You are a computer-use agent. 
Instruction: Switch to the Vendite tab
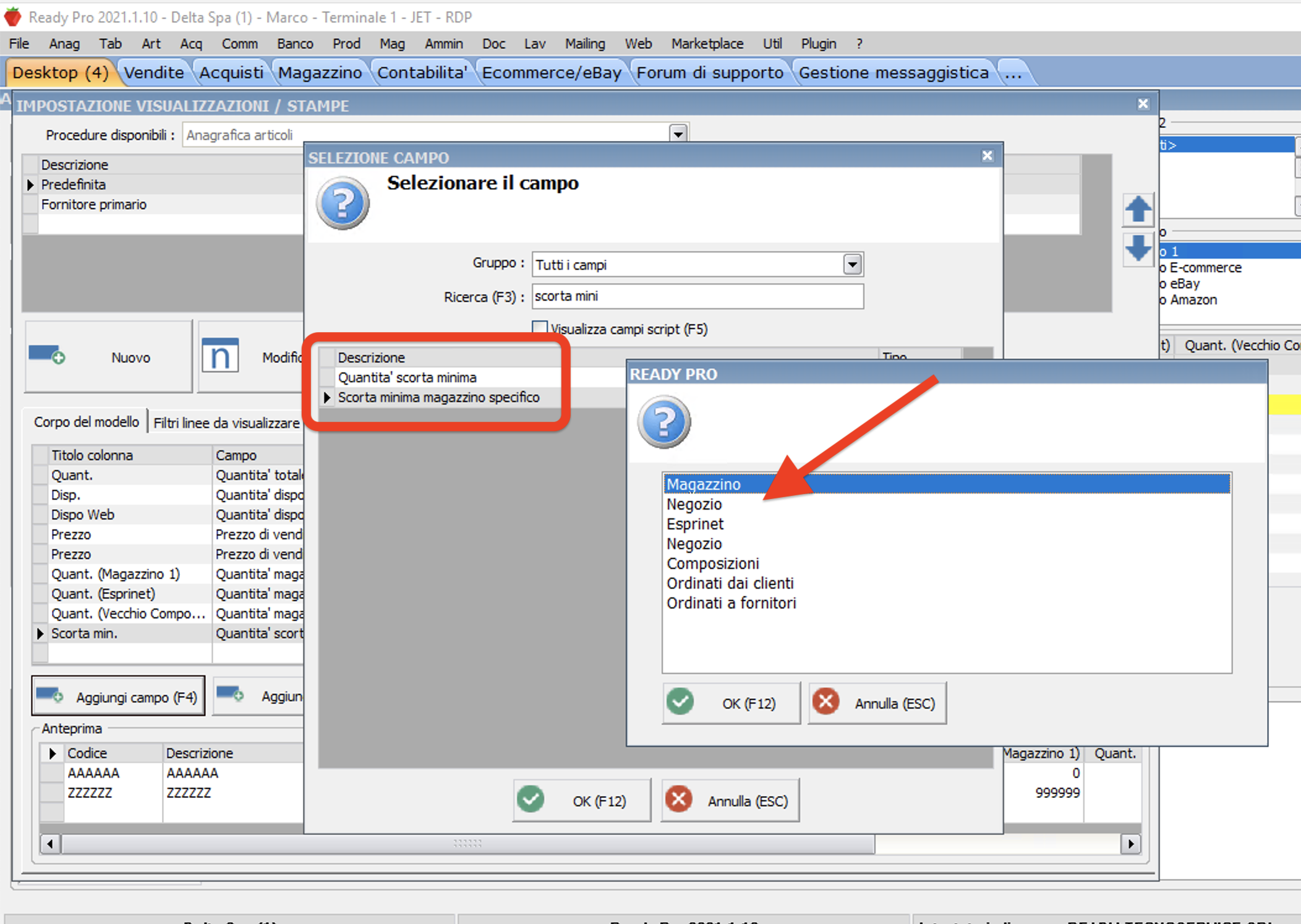coord(154,73)
